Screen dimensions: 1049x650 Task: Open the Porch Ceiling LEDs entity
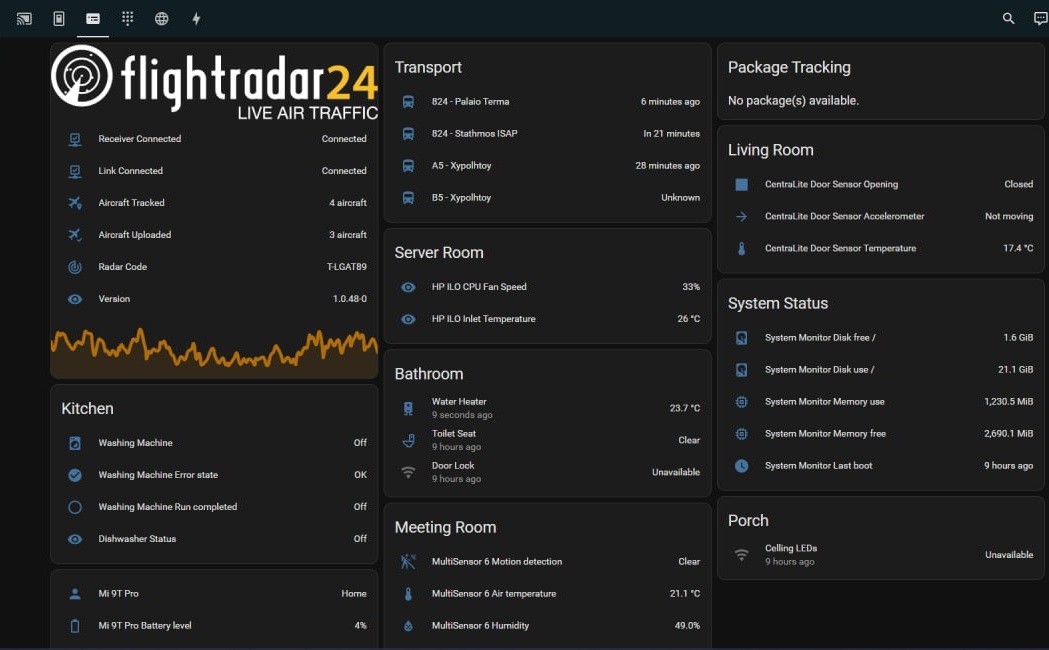tap(880, 554)
